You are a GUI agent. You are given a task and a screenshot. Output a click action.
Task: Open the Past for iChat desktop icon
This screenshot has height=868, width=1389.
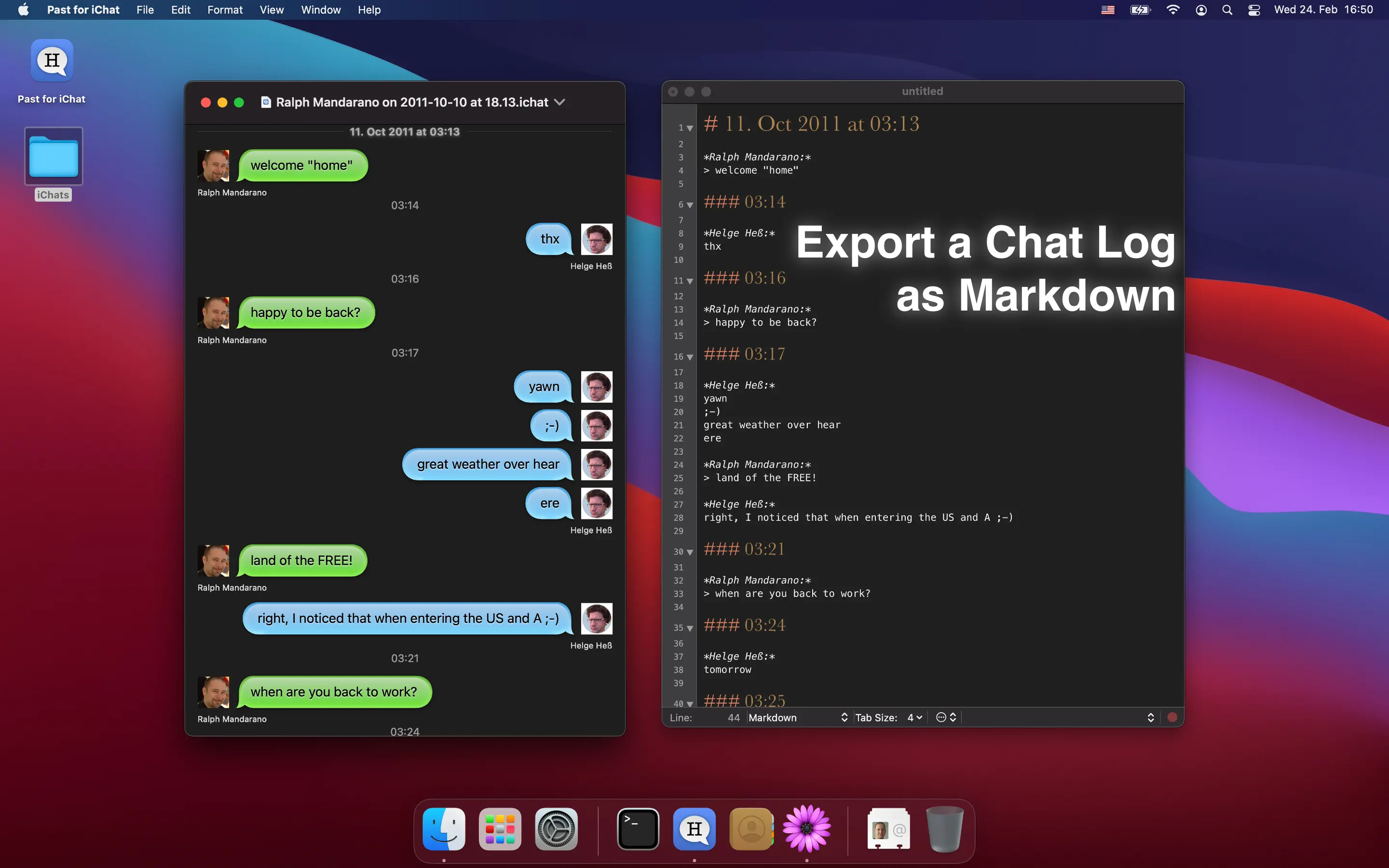pyautogui.click(x=52, y=61)
